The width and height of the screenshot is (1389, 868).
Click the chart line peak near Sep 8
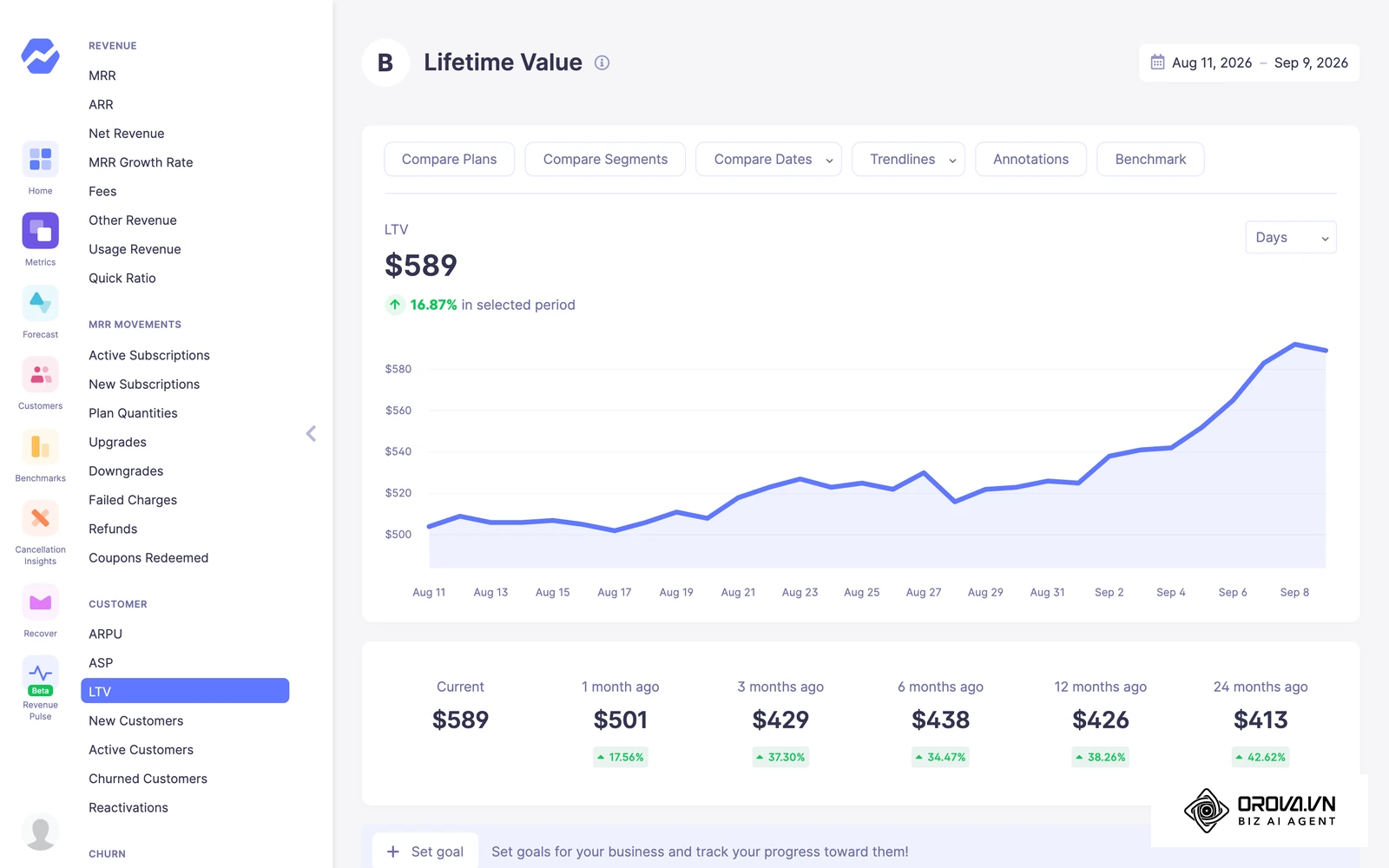click(x=1294, y=345)
